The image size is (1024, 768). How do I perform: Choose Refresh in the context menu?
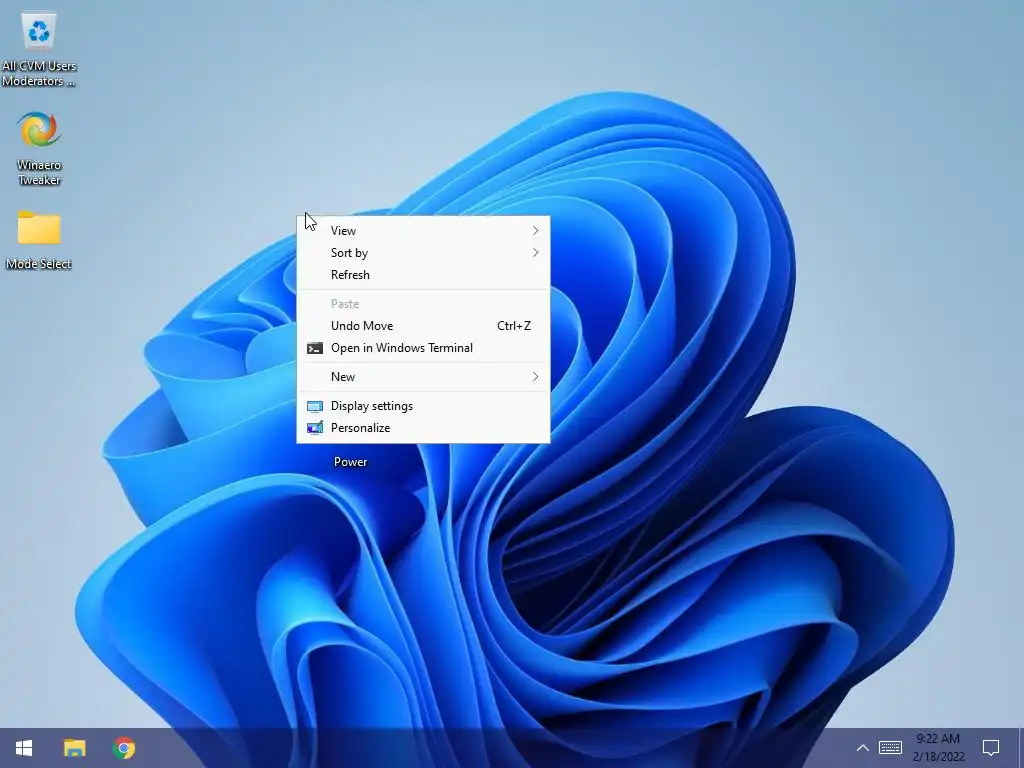point(423,275)
